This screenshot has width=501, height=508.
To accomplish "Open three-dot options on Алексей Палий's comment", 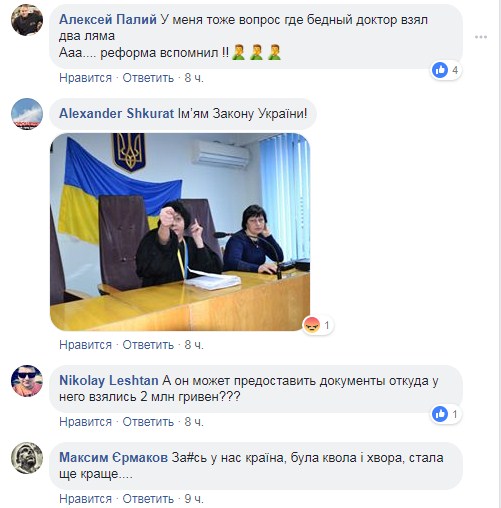I will coord(481,37).
